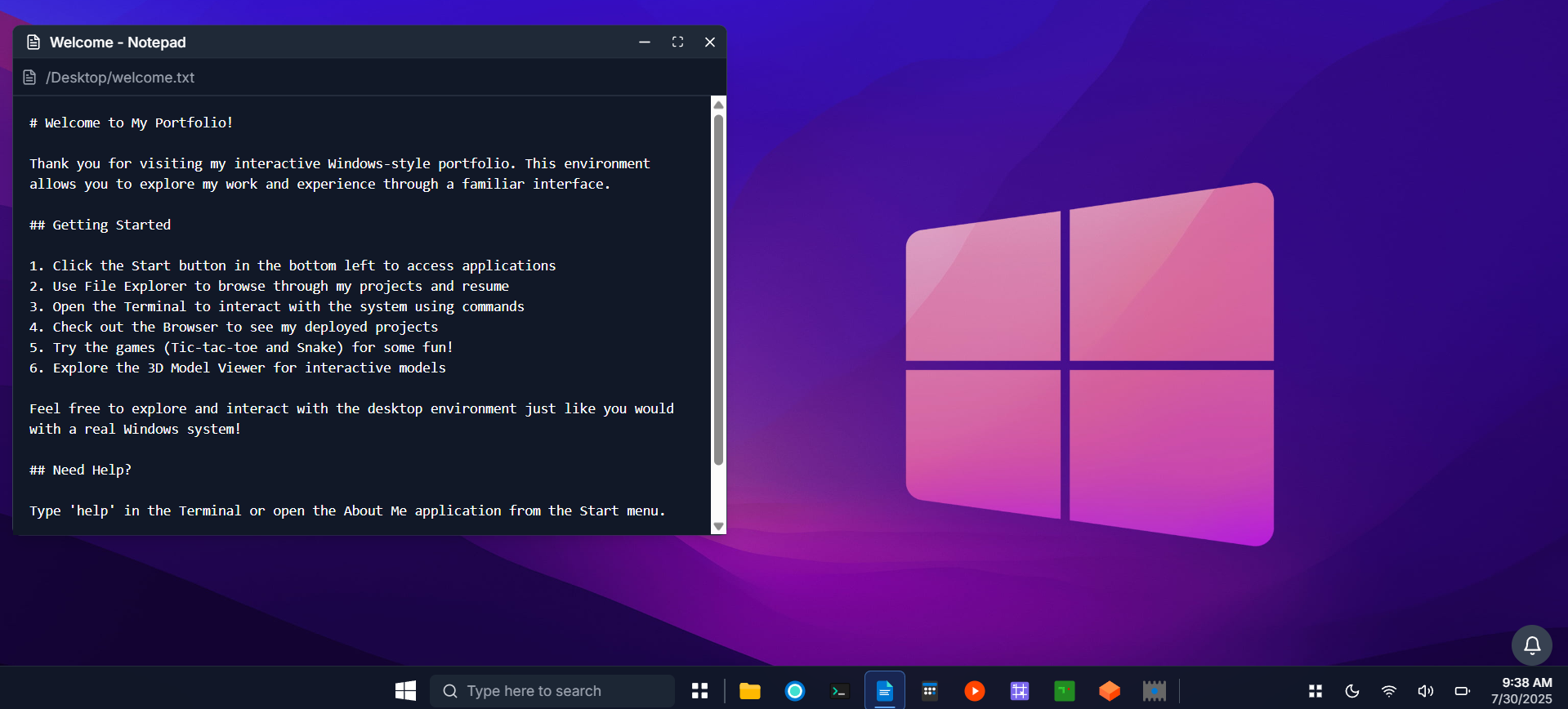Click the 'Type here to search' box
The width and height of the screenshot is (1568, 709).
552,691
